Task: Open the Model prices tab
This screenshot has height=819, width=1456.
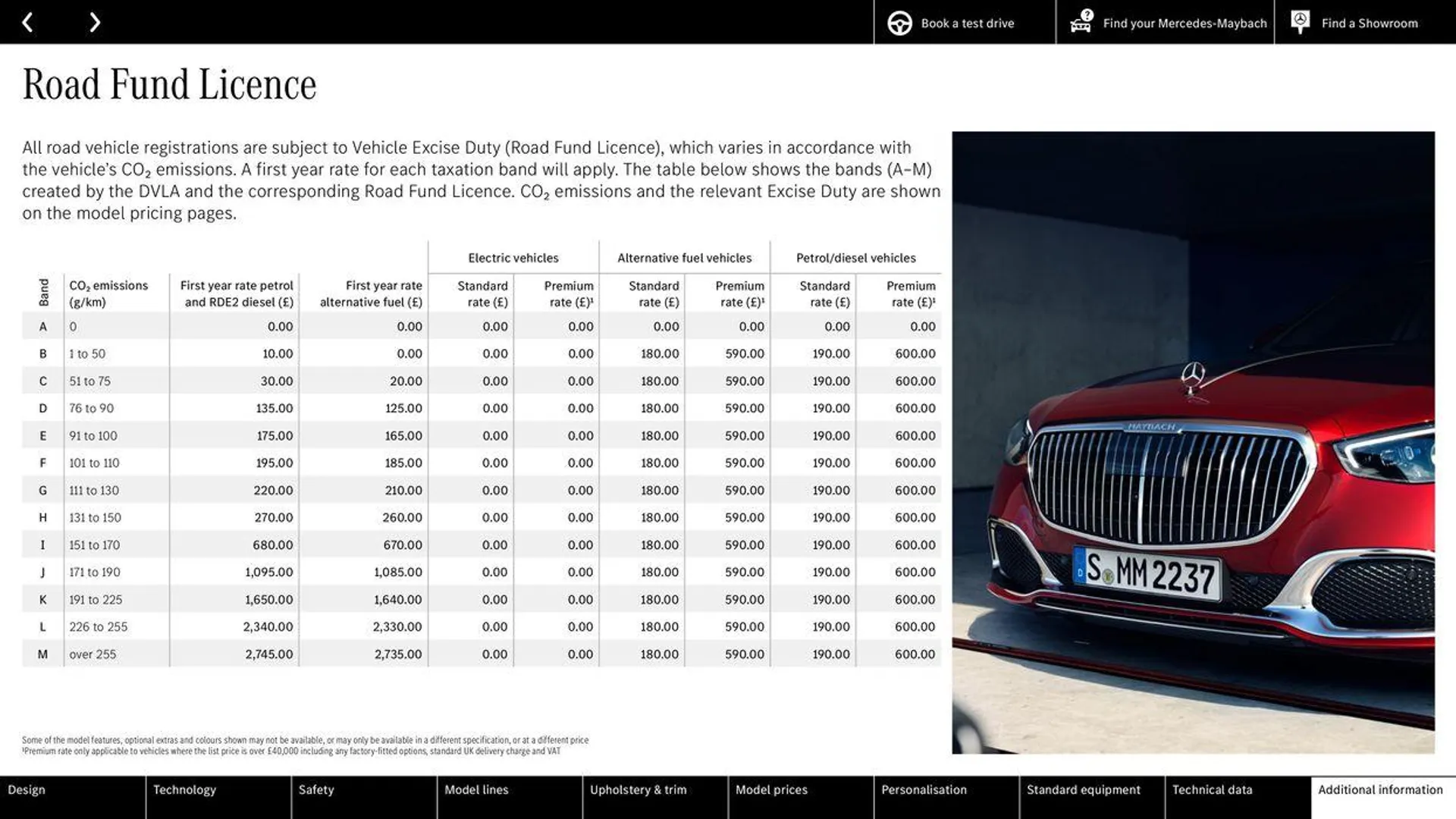Action: 800,797
